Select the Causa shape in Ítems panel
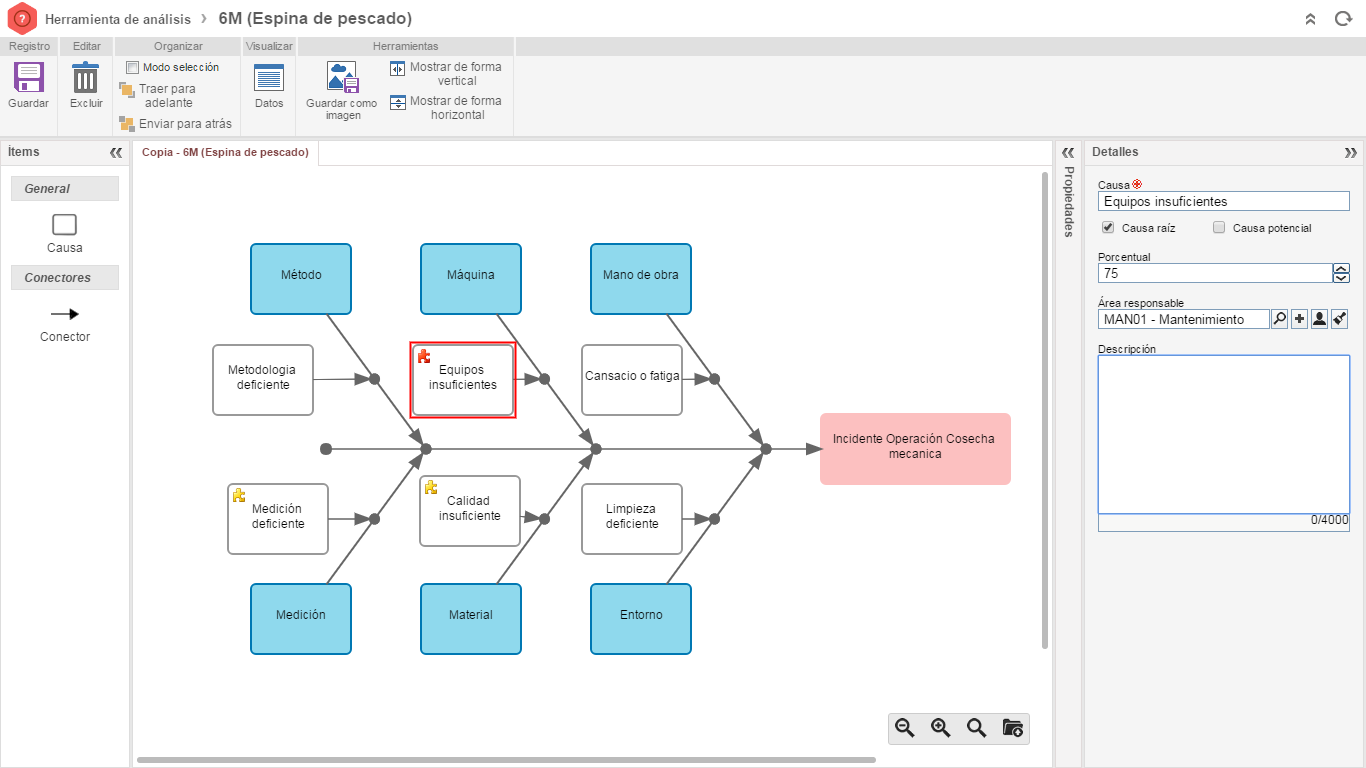This screenshot has width=1366, height=768. (x=64, y=225)
